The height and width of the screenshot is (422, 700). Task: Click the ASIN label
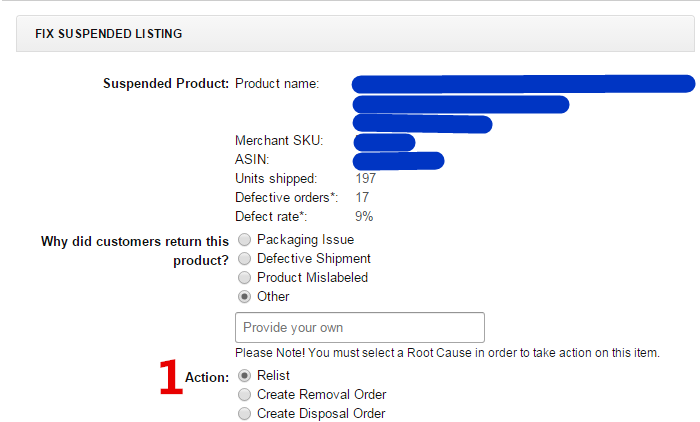(x=252, y=159)
